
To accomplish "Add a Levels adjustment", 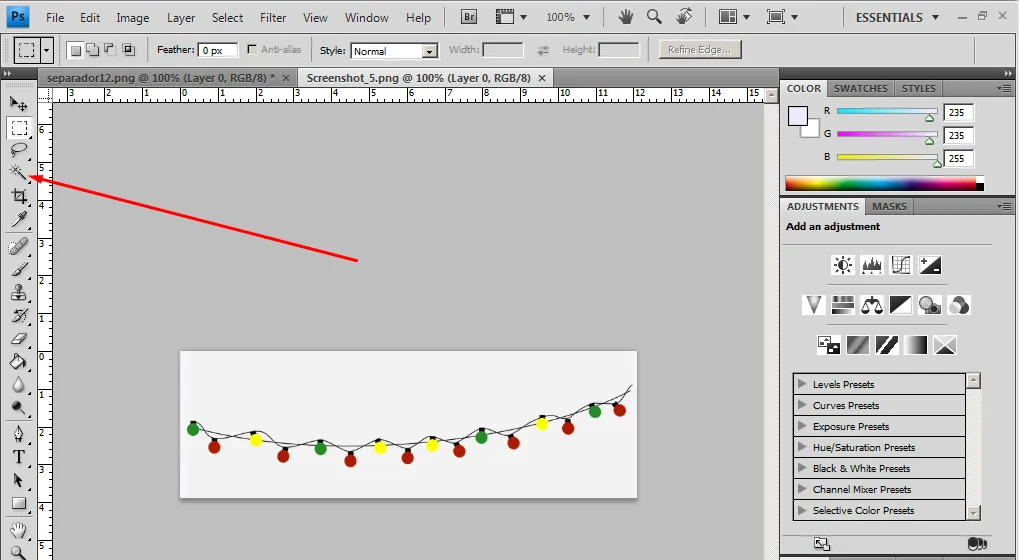I will point(871,265).
